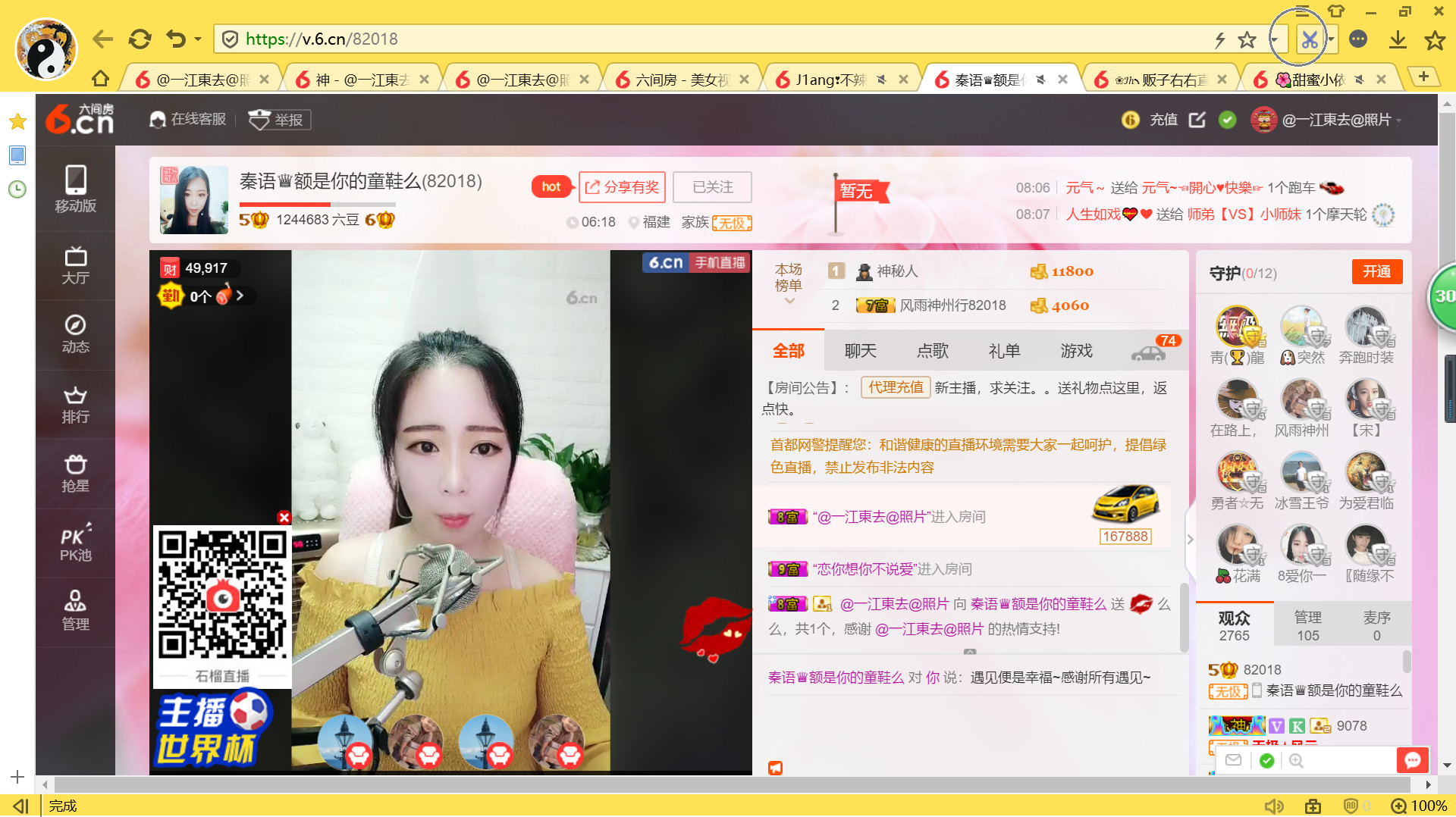1456x817 pixels.
Task: Click 代理充值 button in announcement
Action: point(896,387)
